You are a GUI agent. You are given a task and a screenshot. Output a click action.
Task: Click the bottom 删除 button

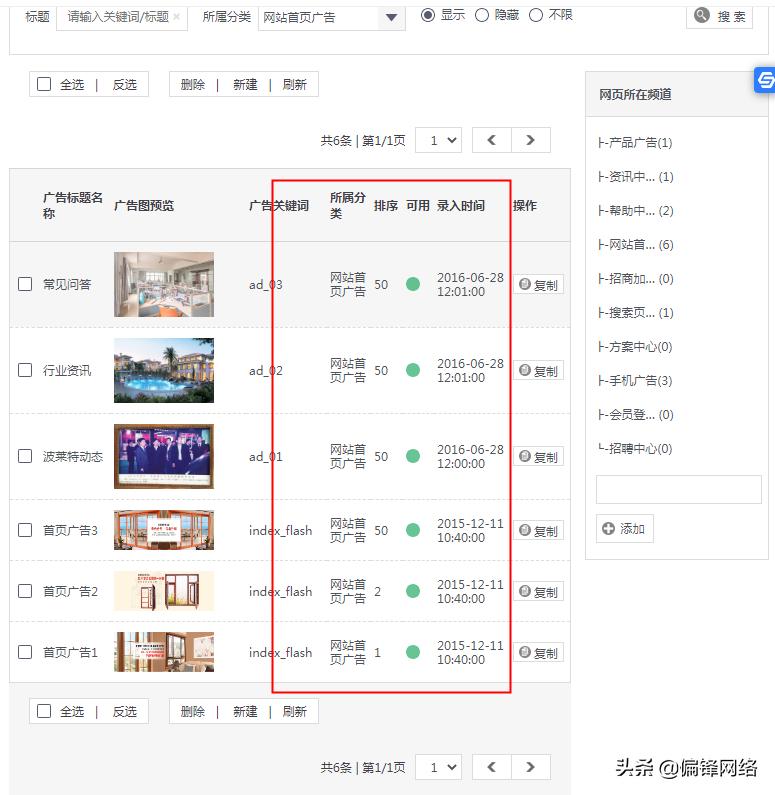193,712
